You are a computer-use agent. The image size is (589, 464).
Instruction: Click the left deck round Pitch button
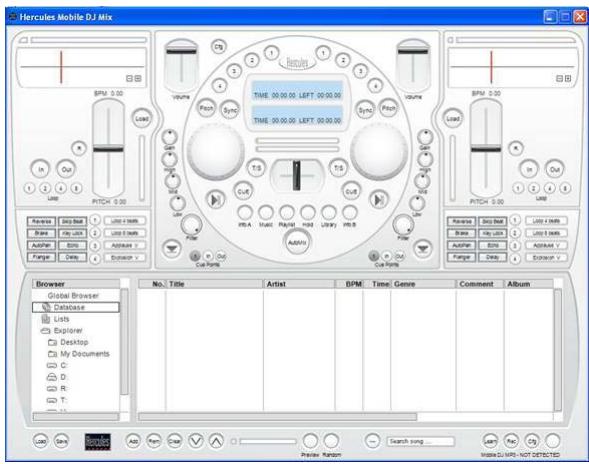[x=206, y=108]
